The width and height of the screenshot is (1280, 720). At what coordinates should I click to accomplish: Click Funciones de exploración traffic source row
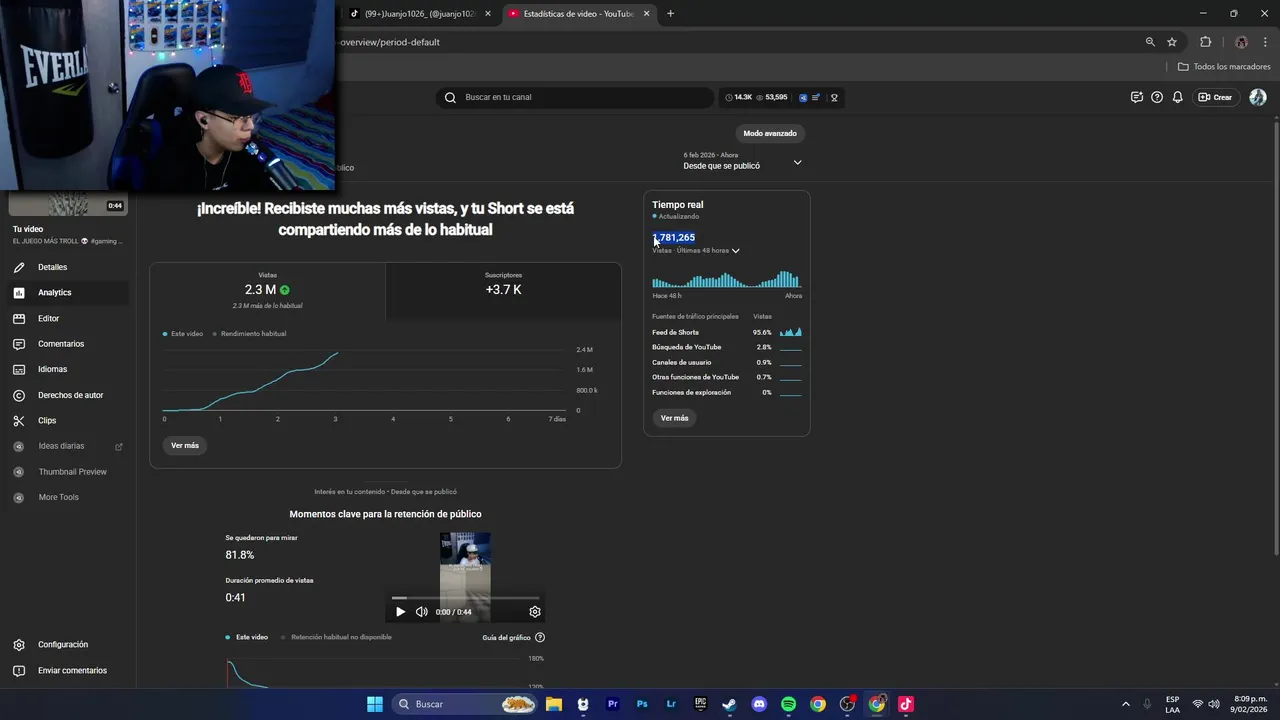point(727,392)
